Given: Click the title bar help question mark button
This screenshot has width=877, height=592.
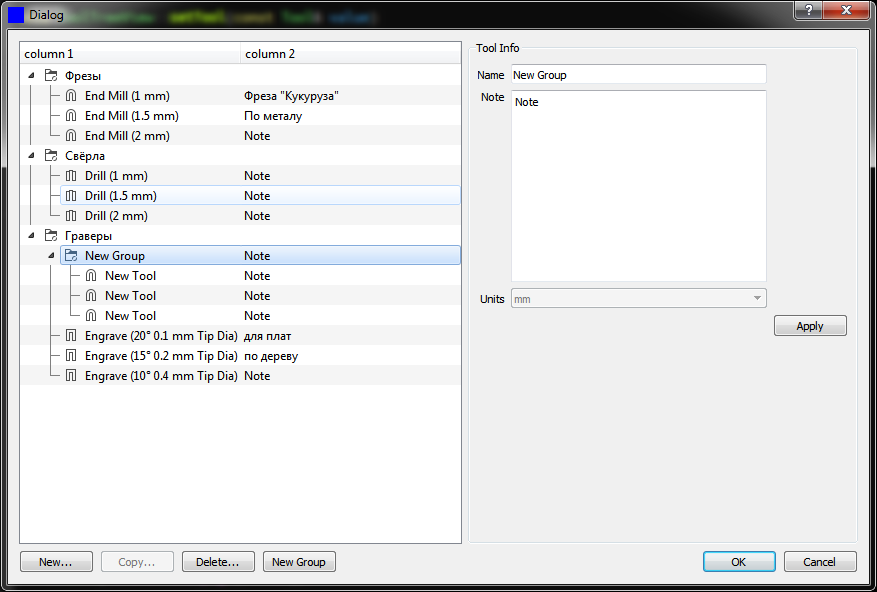Looking at the screenshot, I should click(808, 10).
